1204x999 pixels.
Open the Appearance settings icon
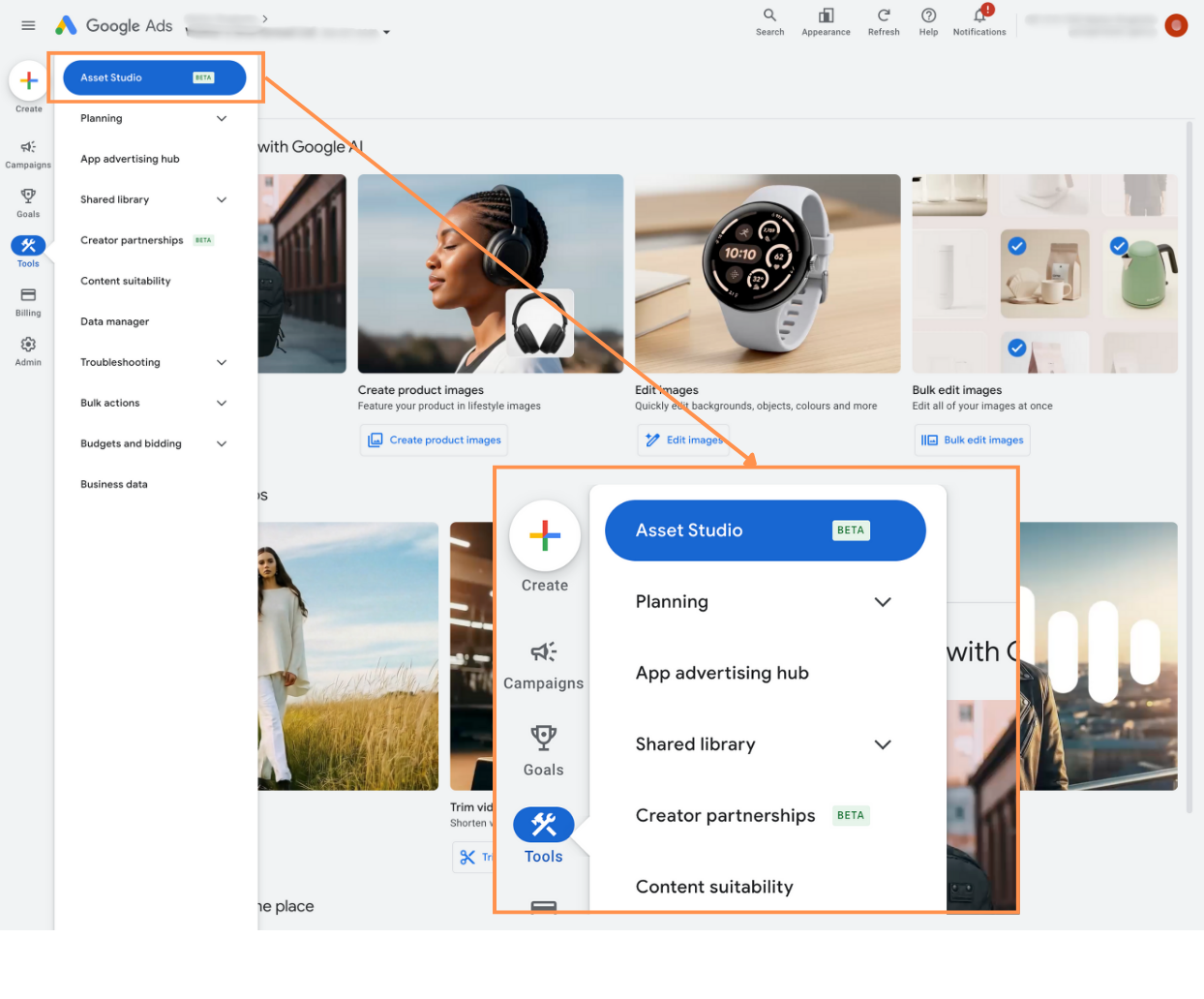point(826,22)
